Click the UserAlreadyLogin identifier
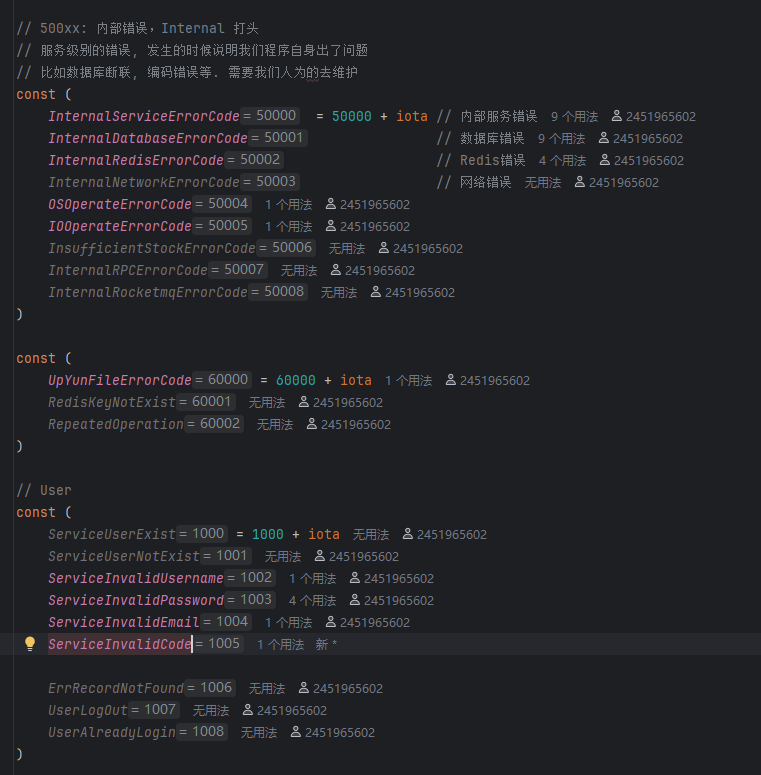Viewport: 761px width, 775px height. (112, 732)
